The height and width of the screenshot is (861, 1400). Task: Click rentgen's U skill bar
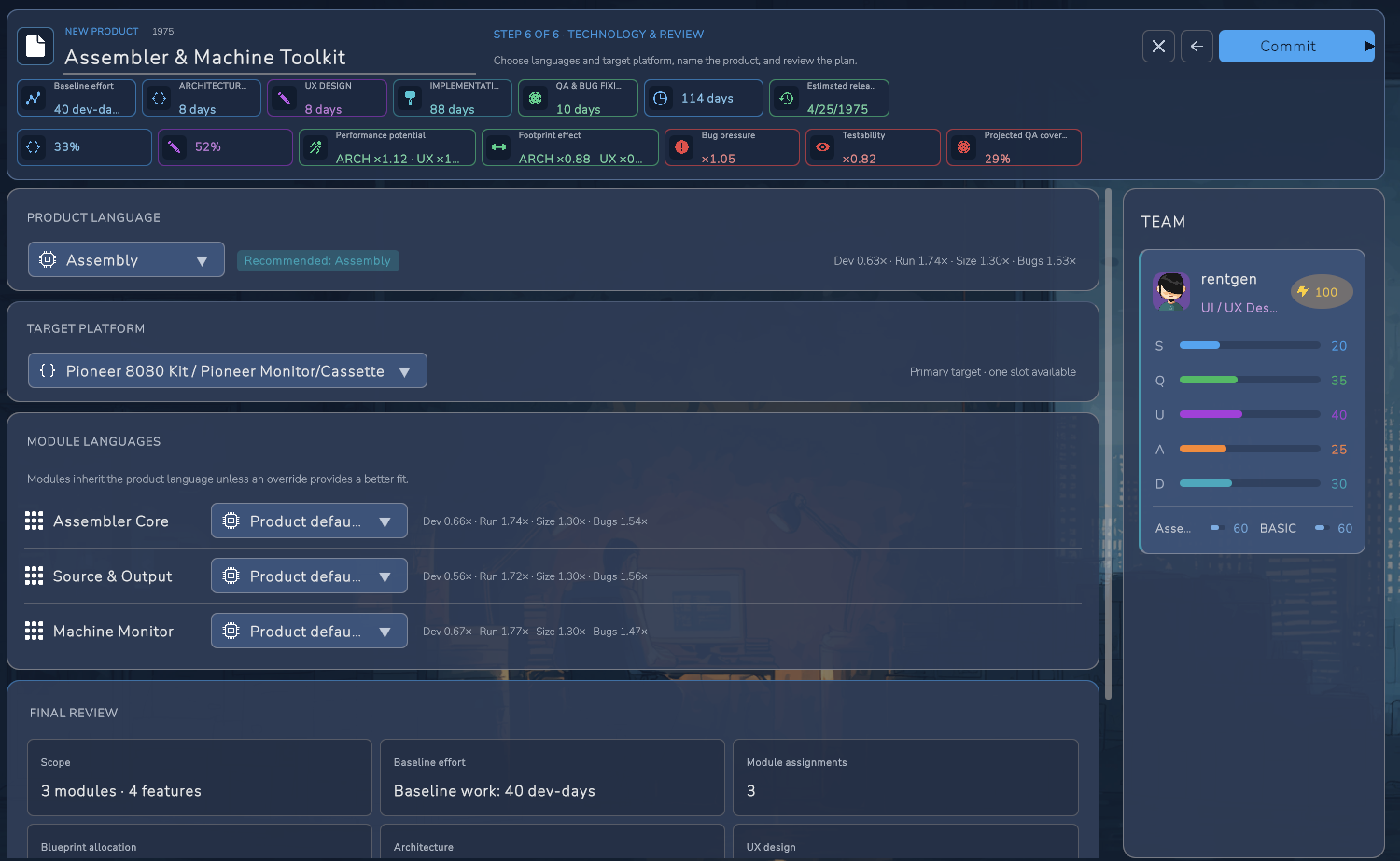click(x=1250, y=415)
